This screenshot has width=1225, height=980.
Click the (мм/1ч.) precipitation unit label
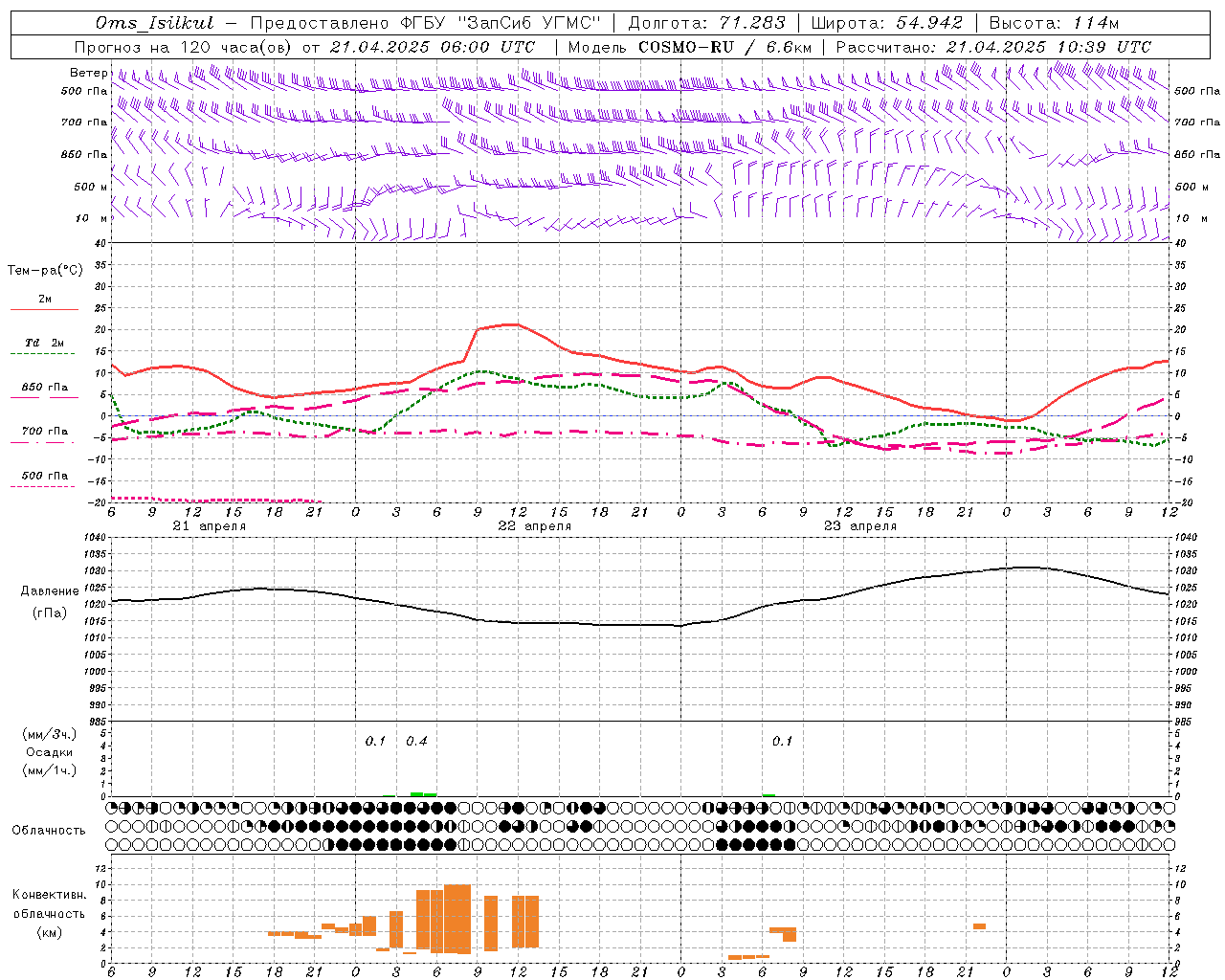[50, 770]
